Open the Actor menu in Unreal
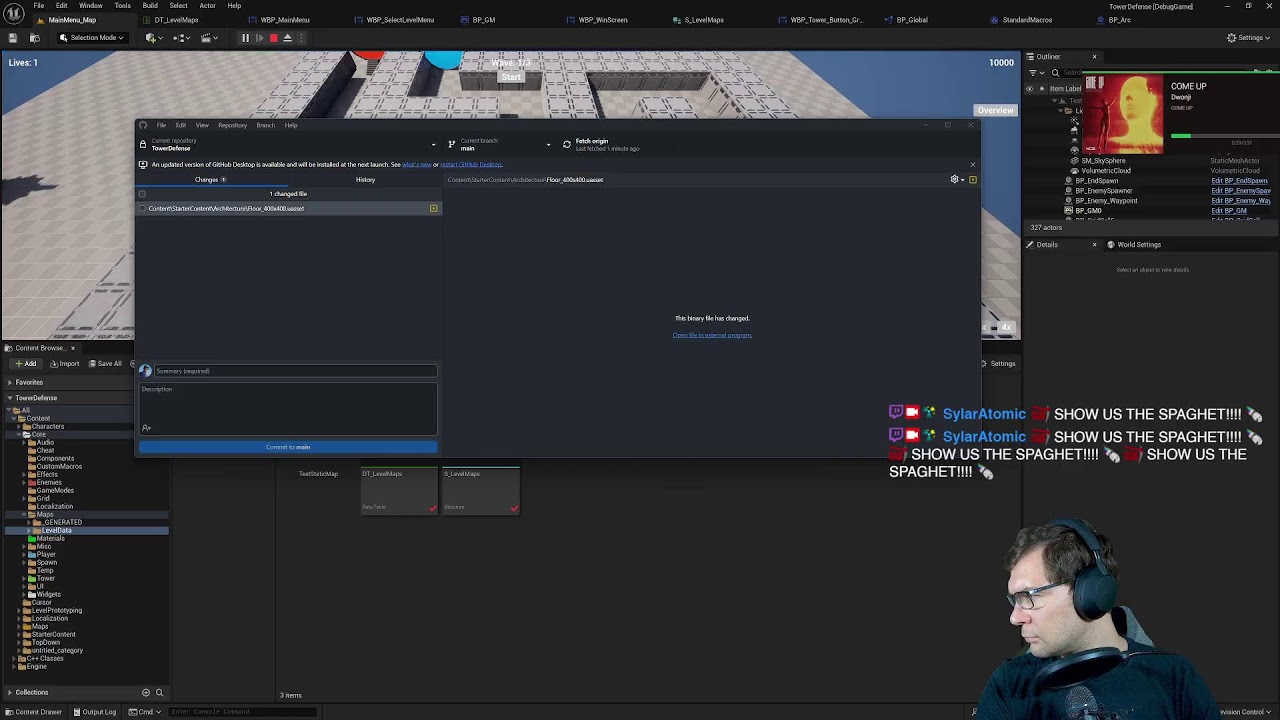 point(207,5)
